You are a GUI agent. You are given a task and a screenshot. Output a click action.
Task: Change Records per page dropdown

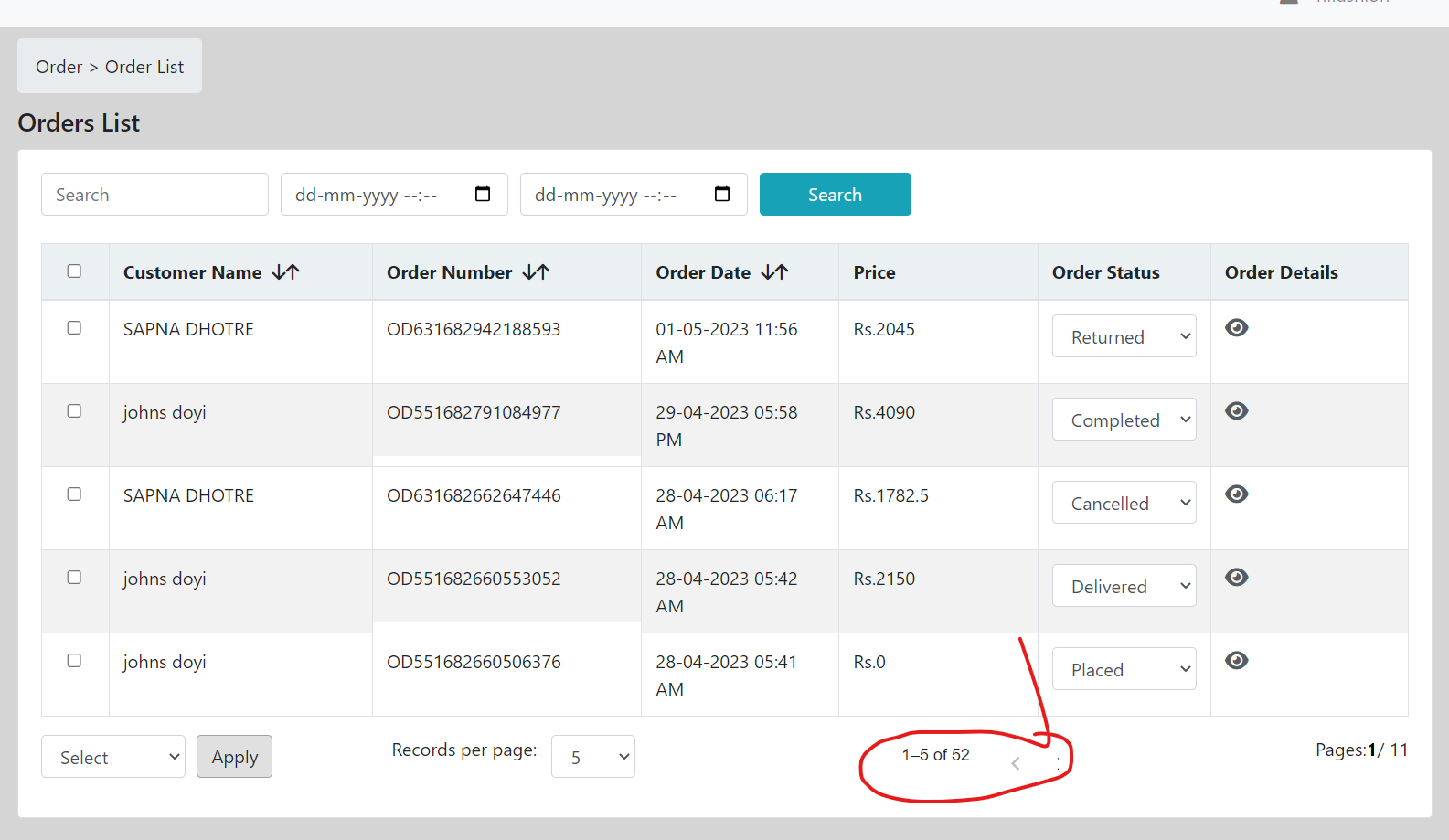(x=593, y=757)
